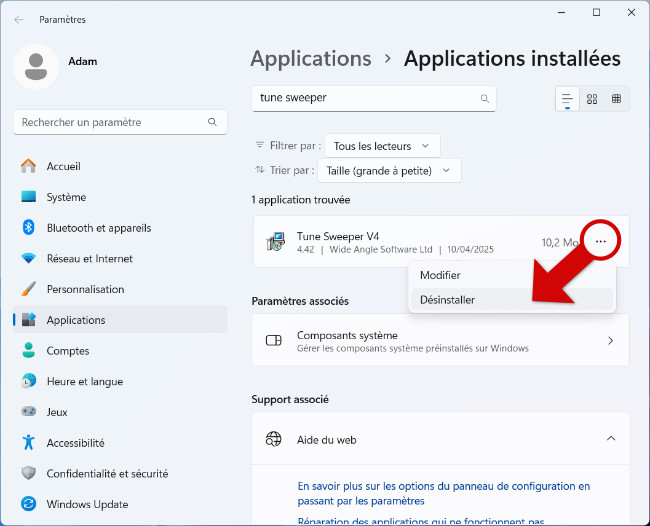The height and width of the screenshot is (526, 650).
Task: Open the Taille (grande à petite) sort dropdown
Action: 389,171
